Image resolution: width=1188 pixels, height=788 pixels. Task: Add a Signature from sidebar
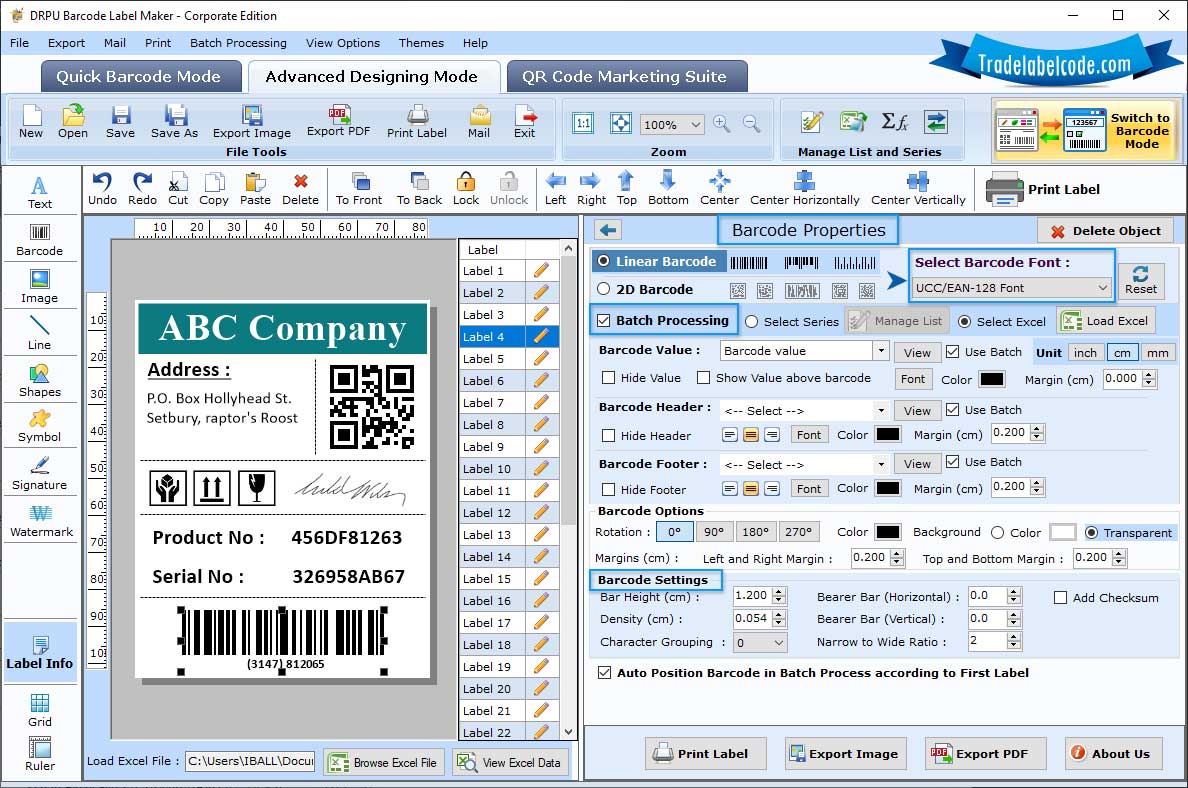coord(39,474)
